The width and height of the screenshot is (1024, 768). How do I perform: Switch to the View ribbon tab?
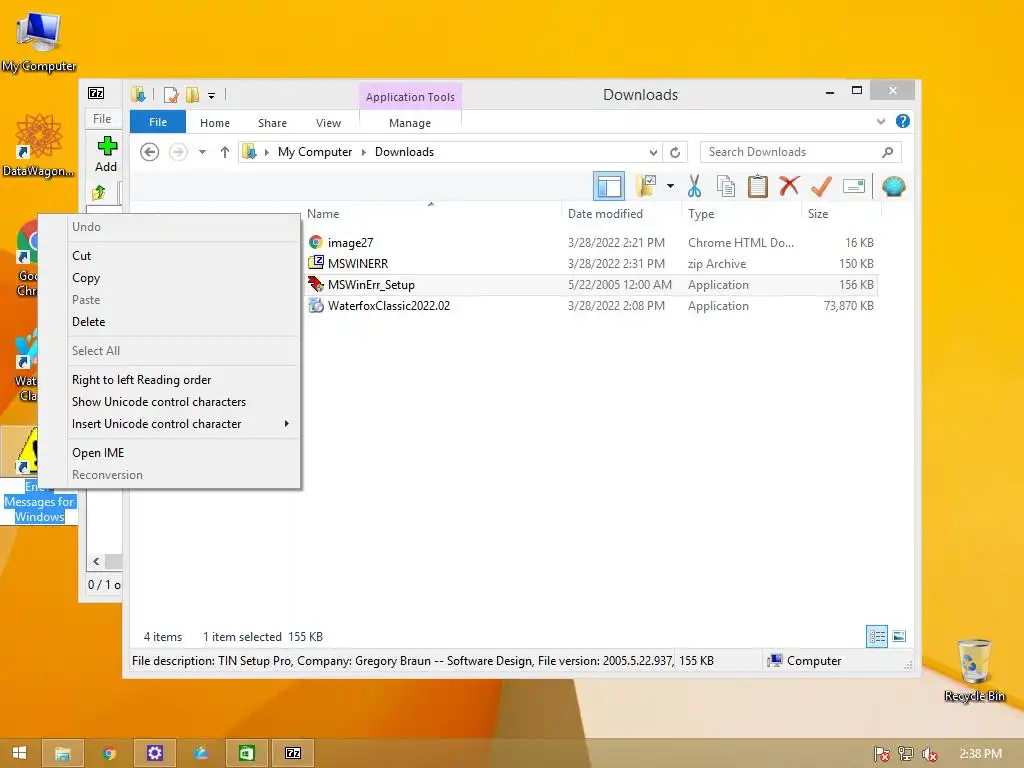pyautogui.click(x=328, y=123)
